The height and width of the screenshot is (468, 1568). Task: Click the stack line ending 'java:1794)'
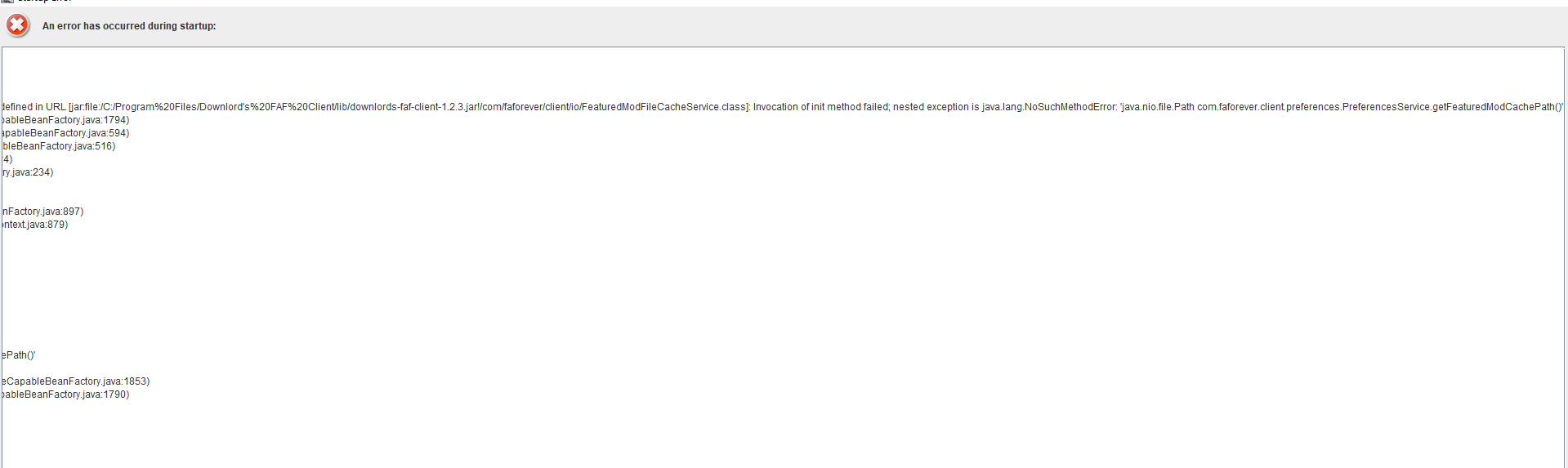coord(65,120)
